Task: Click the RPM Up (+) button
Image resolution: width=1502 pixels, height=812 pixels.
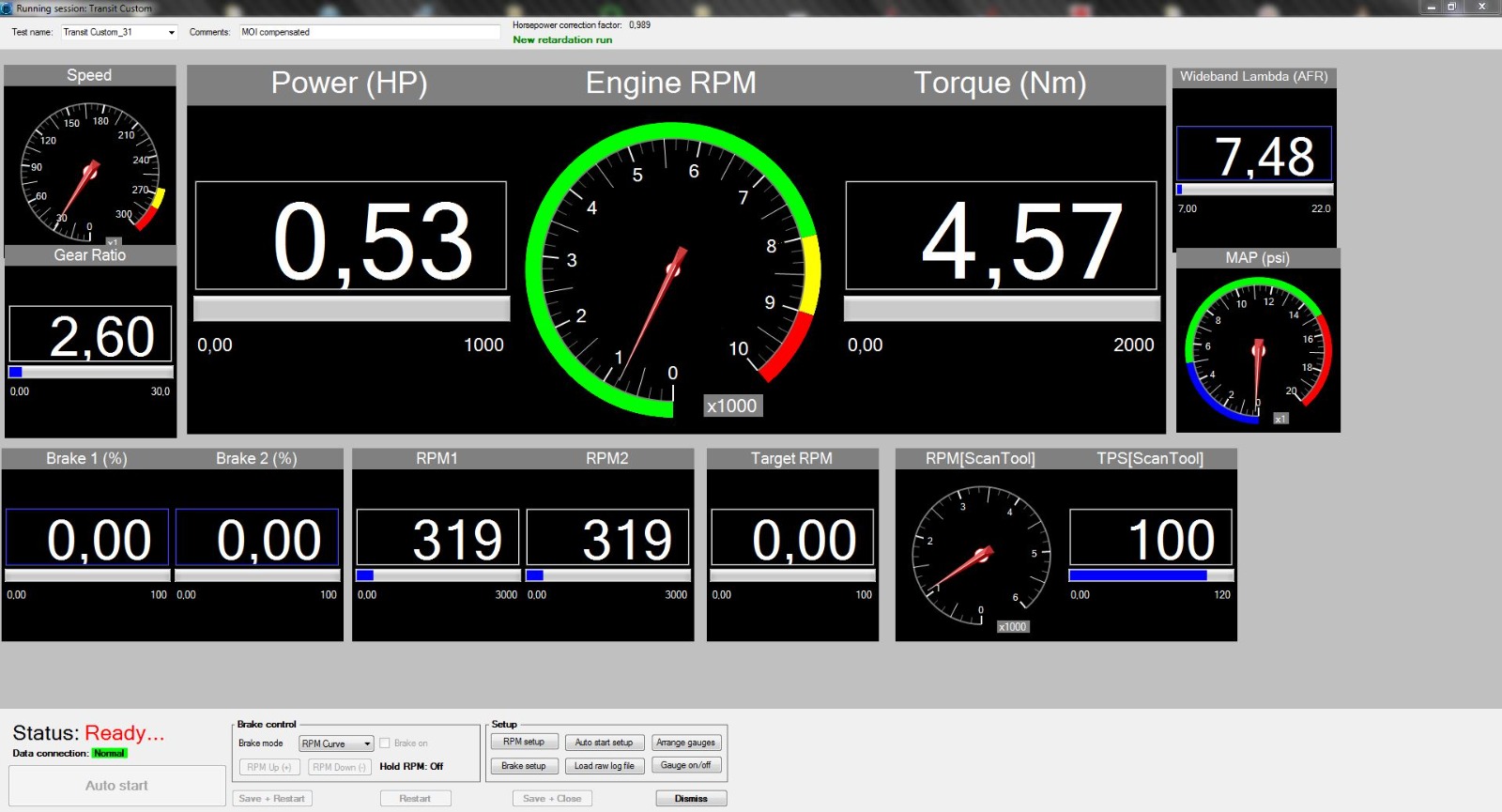Action: (x=269, y=767)
